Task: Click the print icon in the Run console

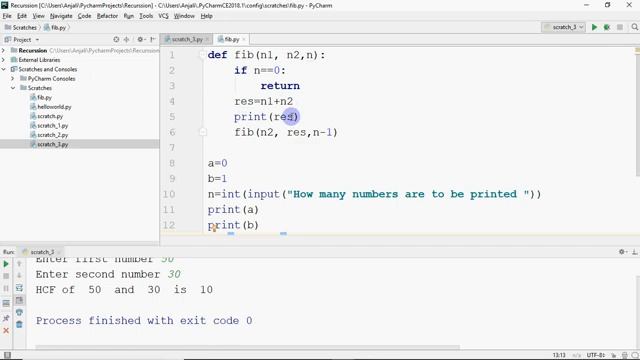Action: tap(19, 313)
